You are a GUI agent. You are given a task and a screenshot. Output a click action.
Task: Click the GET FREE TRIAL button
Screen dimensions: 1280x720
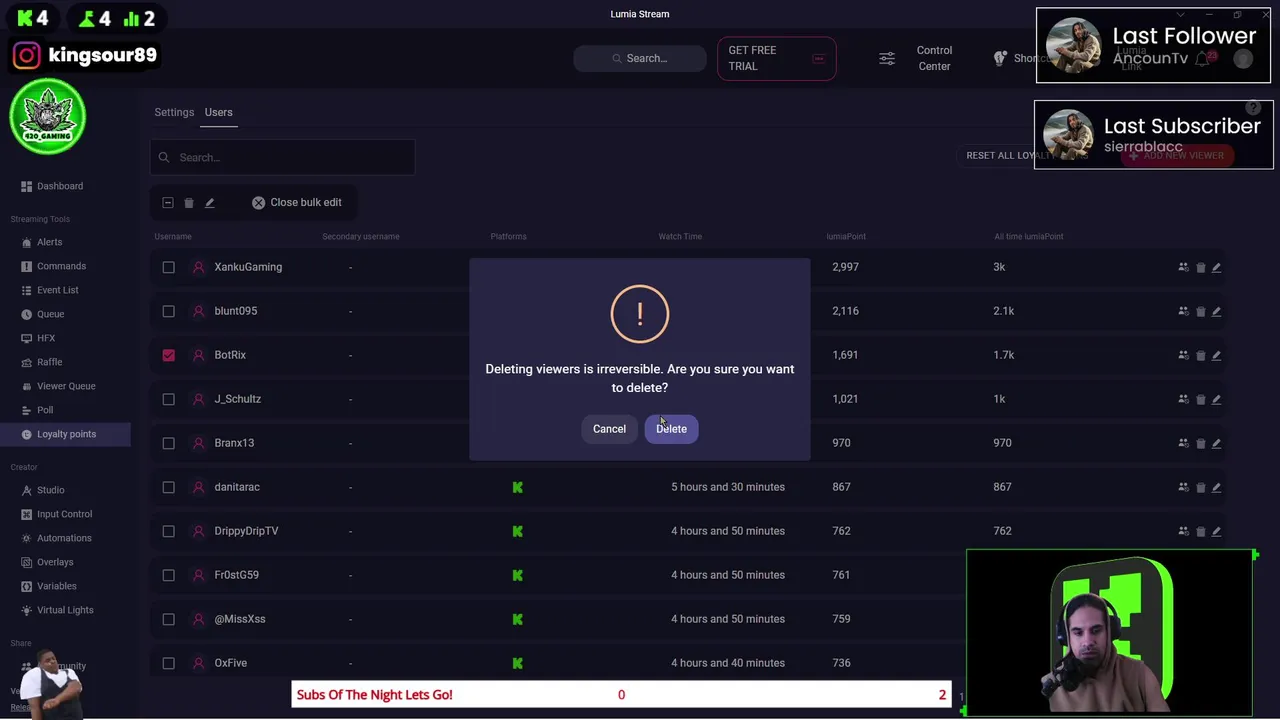pyautogui.click(x=776, y=58)
